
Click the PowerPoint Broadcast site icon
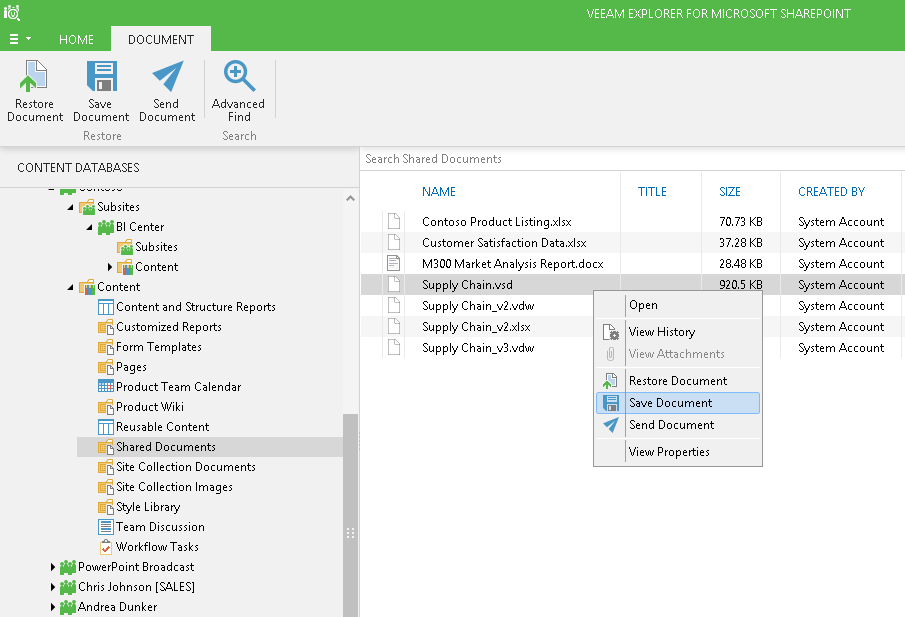tap(68, 567)
